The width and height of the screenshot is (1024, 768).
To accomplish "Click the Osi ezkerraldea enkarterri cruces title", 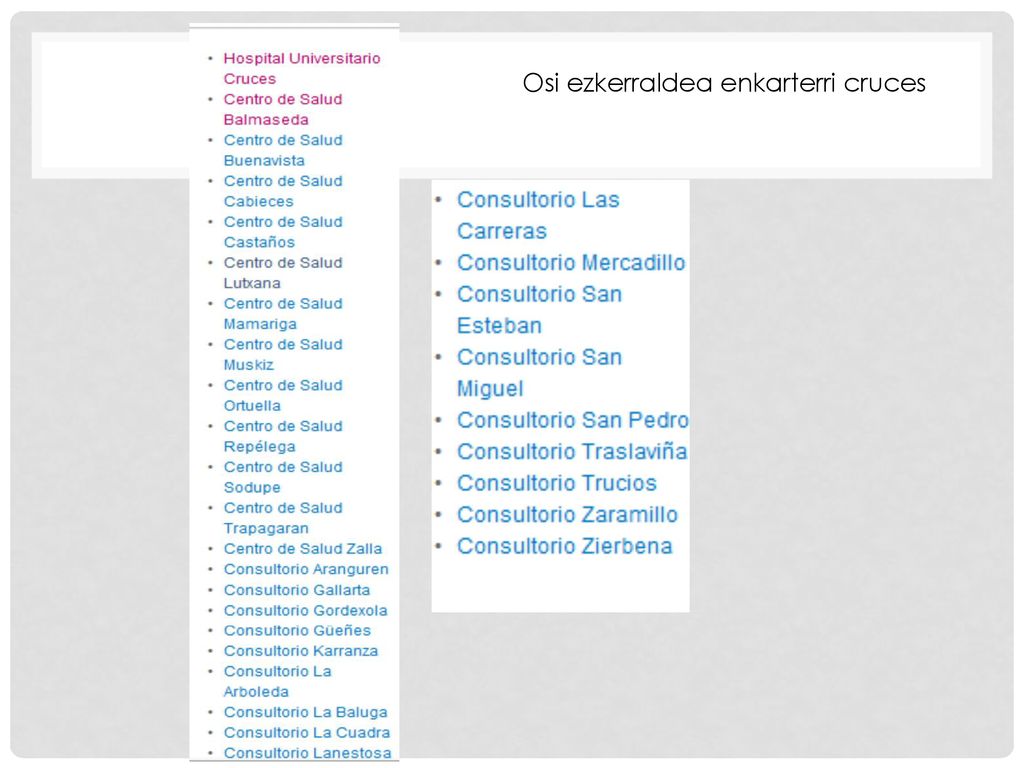I will (724, 83).
